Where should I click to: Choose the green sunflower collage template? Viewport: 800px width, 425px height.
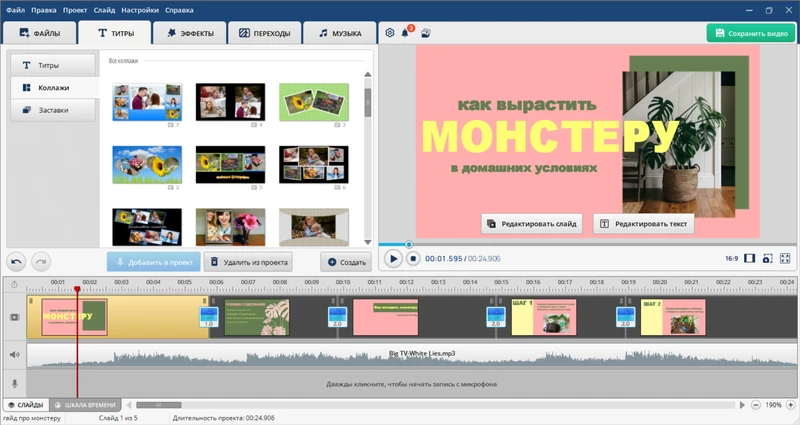tap(314, 102)
